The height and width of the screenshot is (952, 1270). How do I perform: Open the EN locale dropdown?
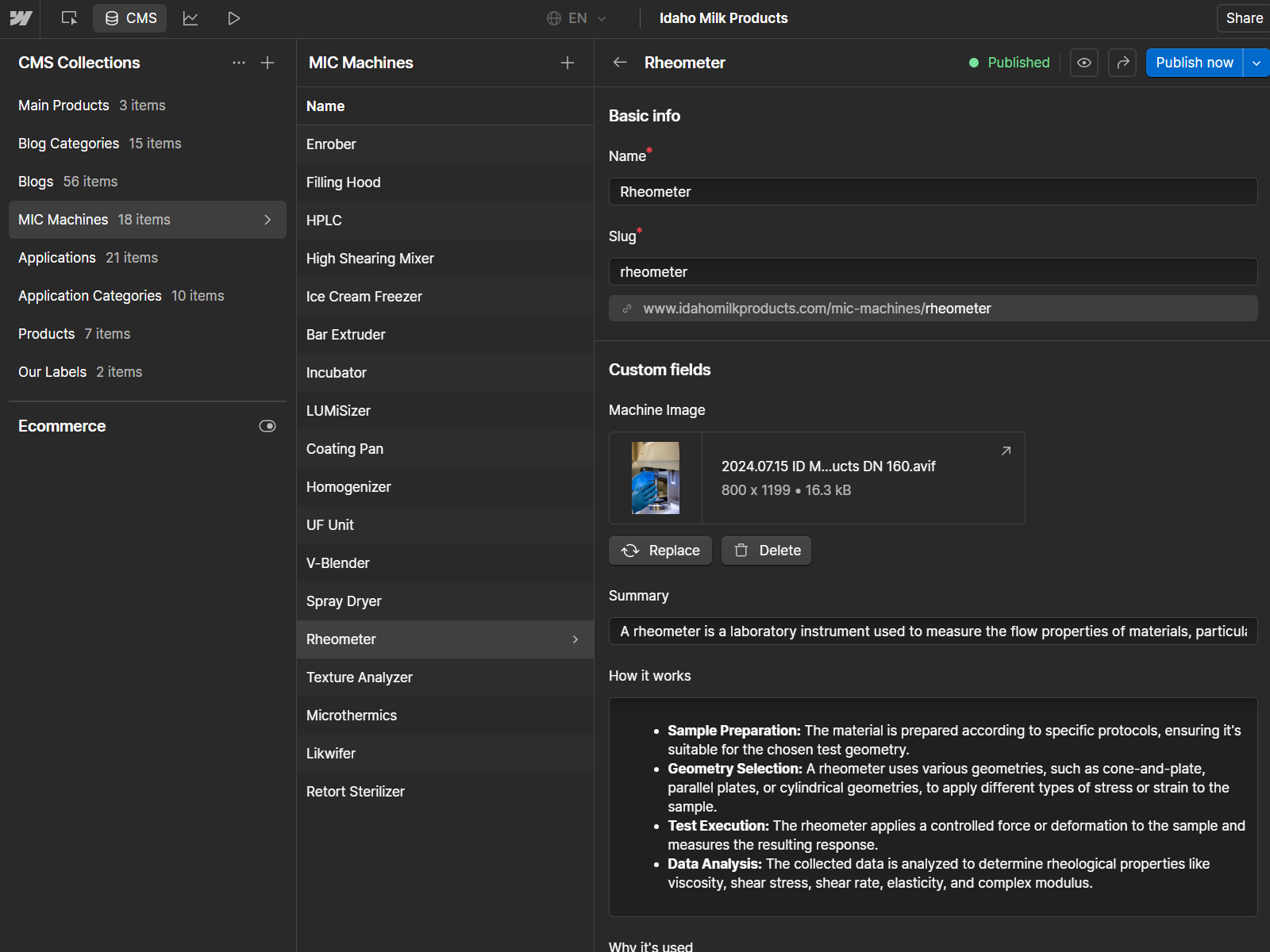click(576, 18)
